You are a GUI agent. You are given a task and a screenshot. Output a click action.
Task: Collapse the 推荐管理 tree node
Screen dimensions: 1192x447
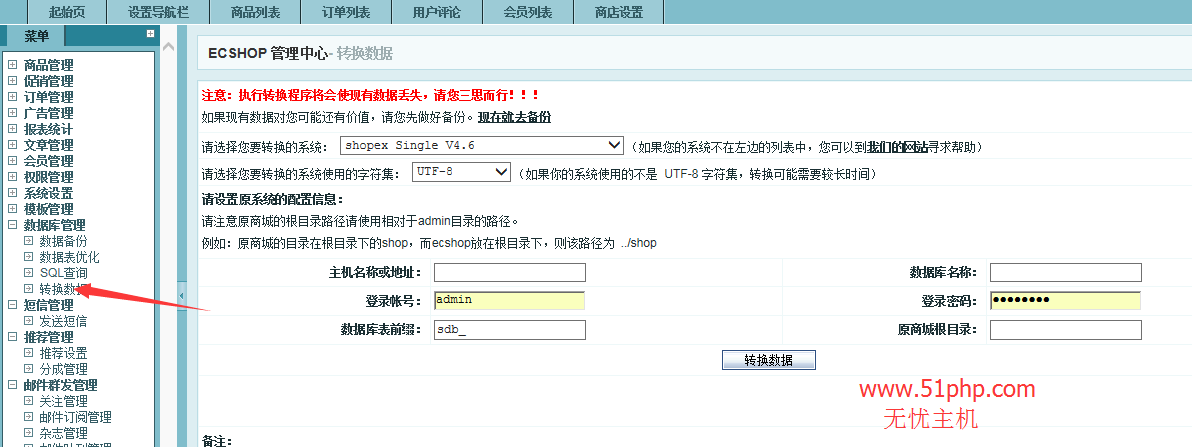coord(12,337)
